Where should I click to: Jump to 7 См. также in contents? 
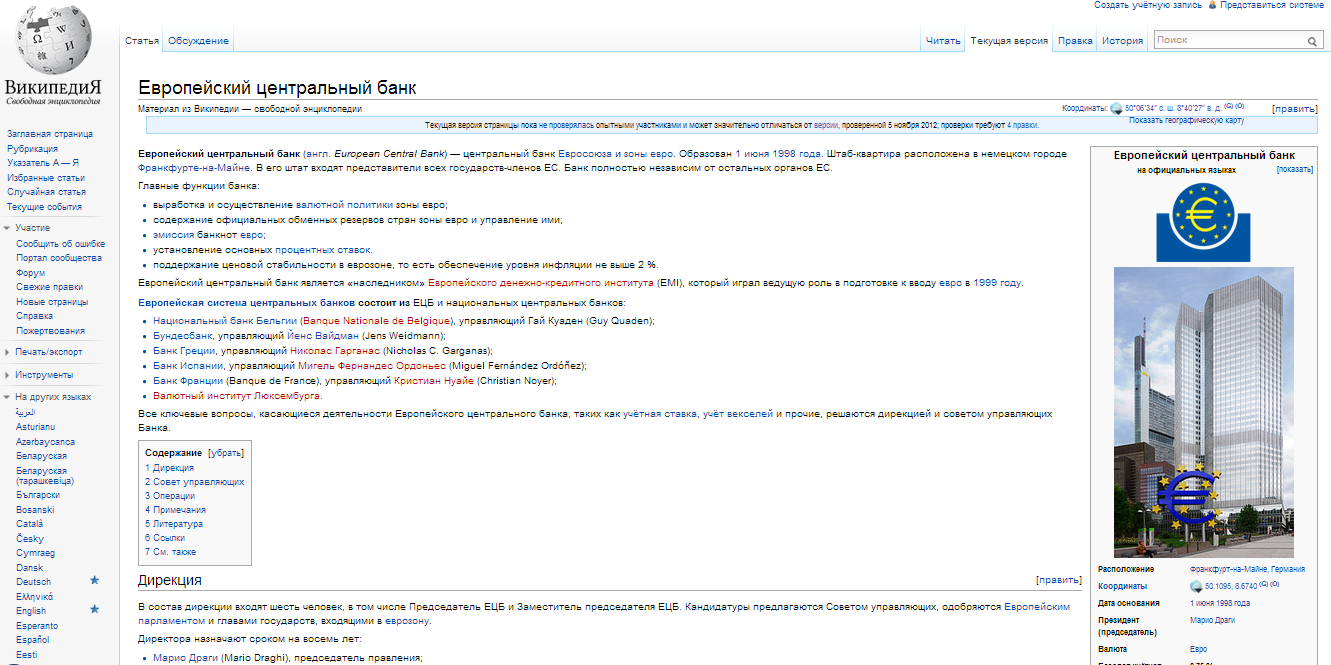(171, 552)
